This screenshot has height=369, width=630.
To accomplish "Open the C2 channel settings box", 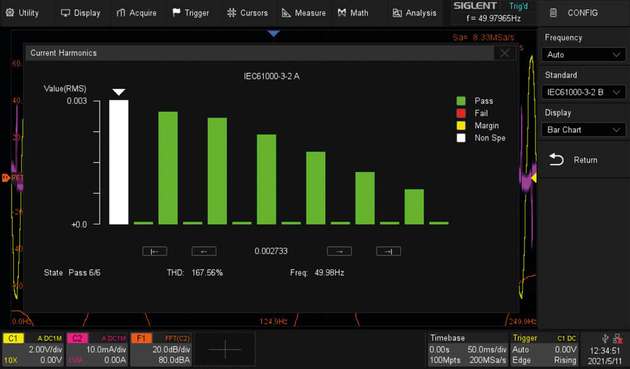I will tap(97, 349).
